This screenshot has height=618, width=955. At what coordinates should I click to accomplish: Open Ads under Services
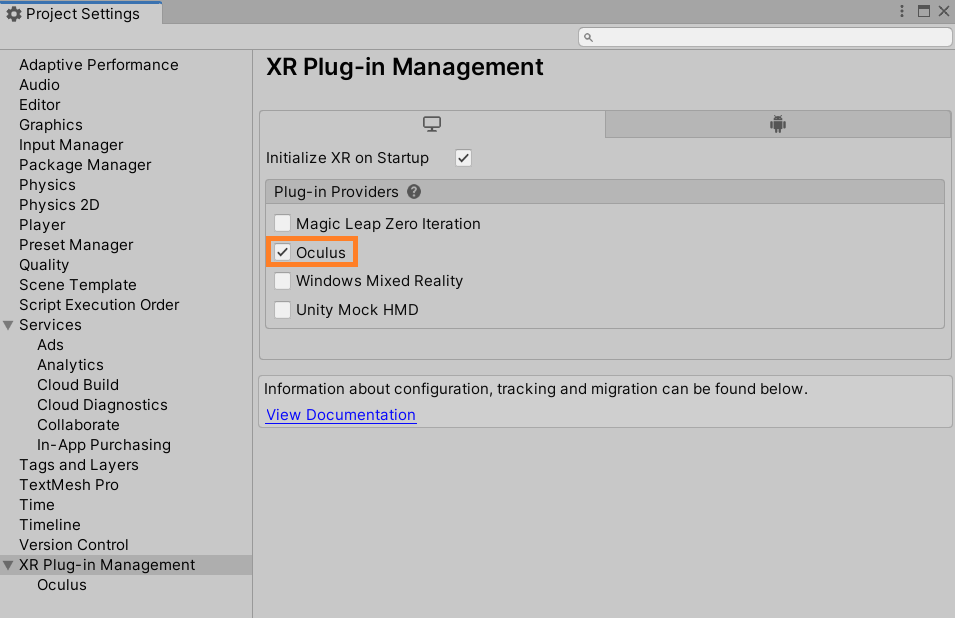51,345
